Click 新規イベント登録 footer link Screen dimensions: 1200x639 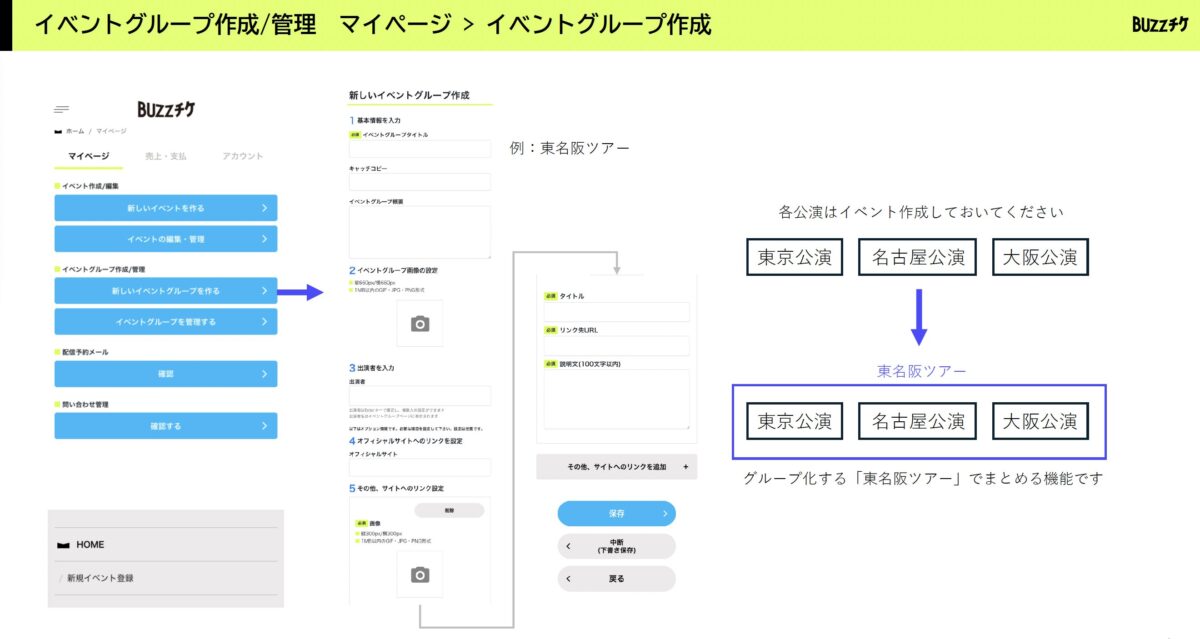(100, 578)
